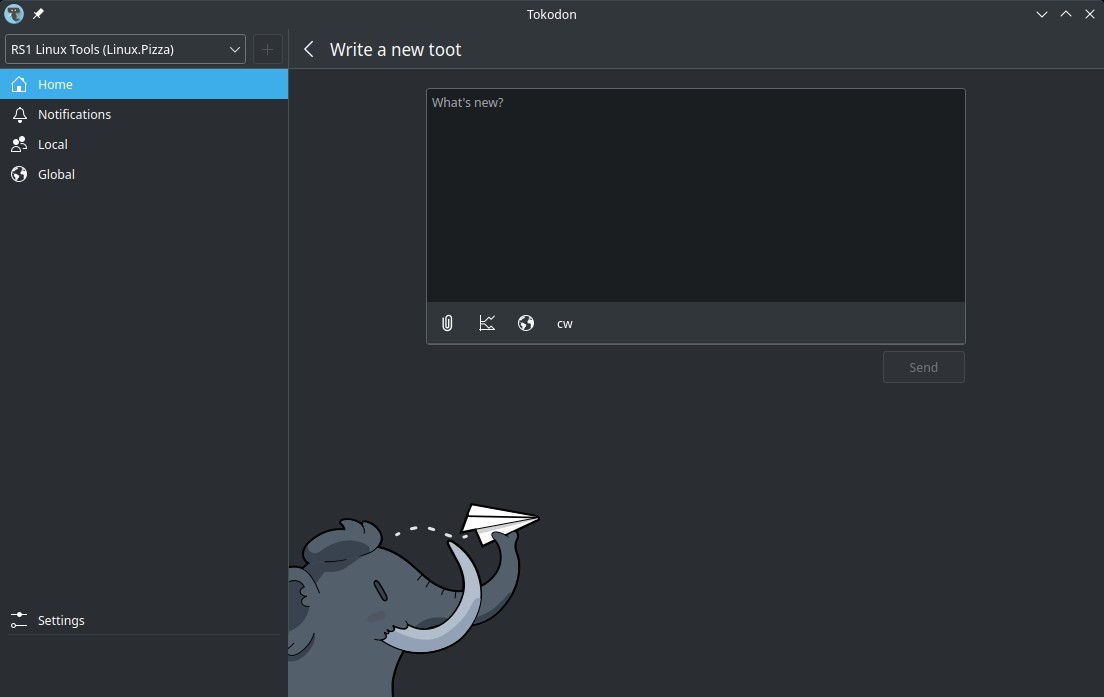This screenshot has height=697, width=1104.
Task: Toggle the cw content warning button
Action: coord(565,323)
